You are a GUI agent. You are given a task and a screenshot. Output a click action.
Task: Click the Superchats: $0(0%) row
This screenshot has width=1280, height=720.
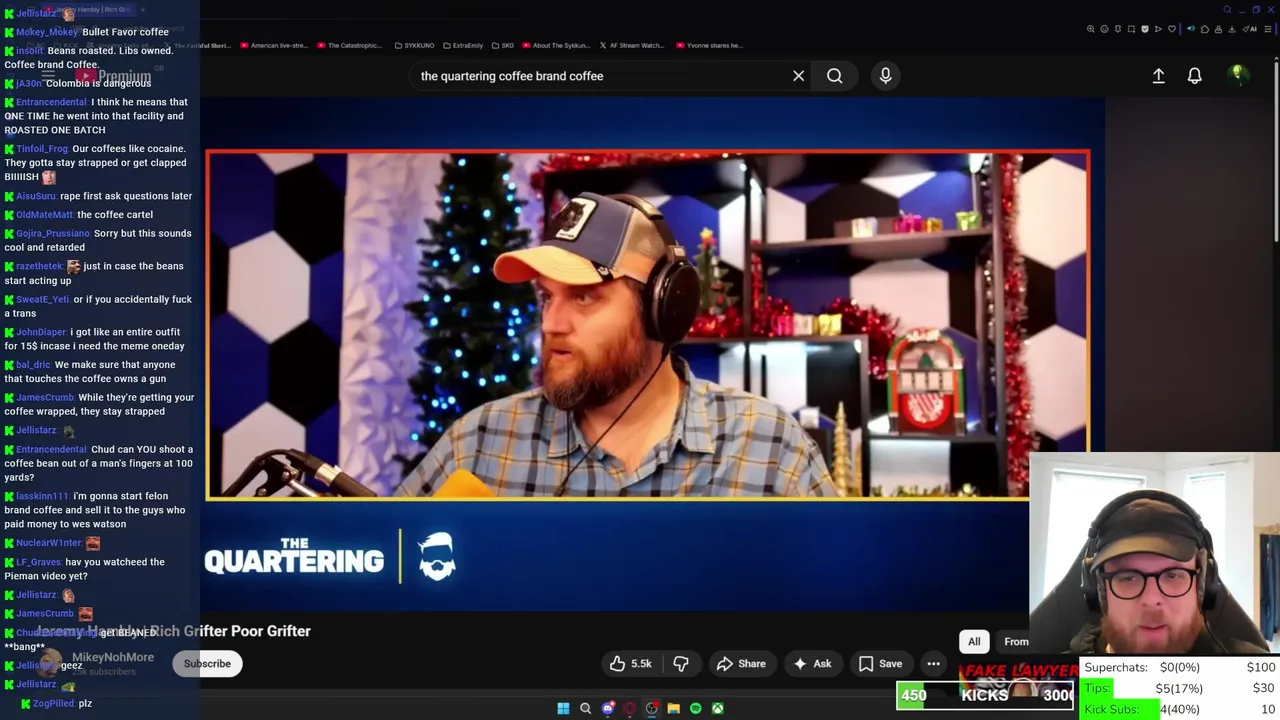1180,667
